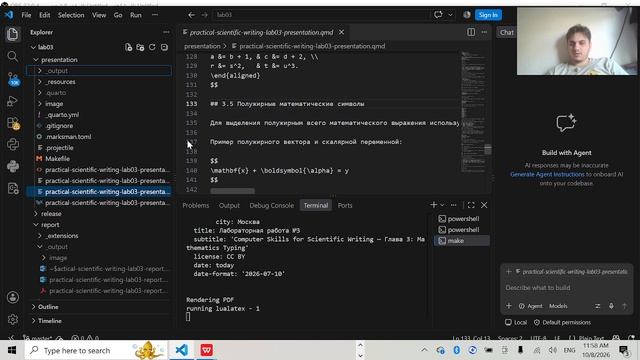Open the Extensions view
This screenshot has height=360, width=640.
[13, 123]
